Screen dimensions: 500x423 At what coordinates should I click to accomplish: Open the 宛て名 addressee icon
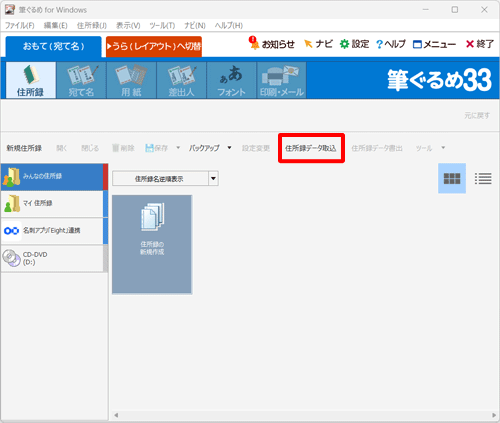pyautogui.click(x=81, y=80)
